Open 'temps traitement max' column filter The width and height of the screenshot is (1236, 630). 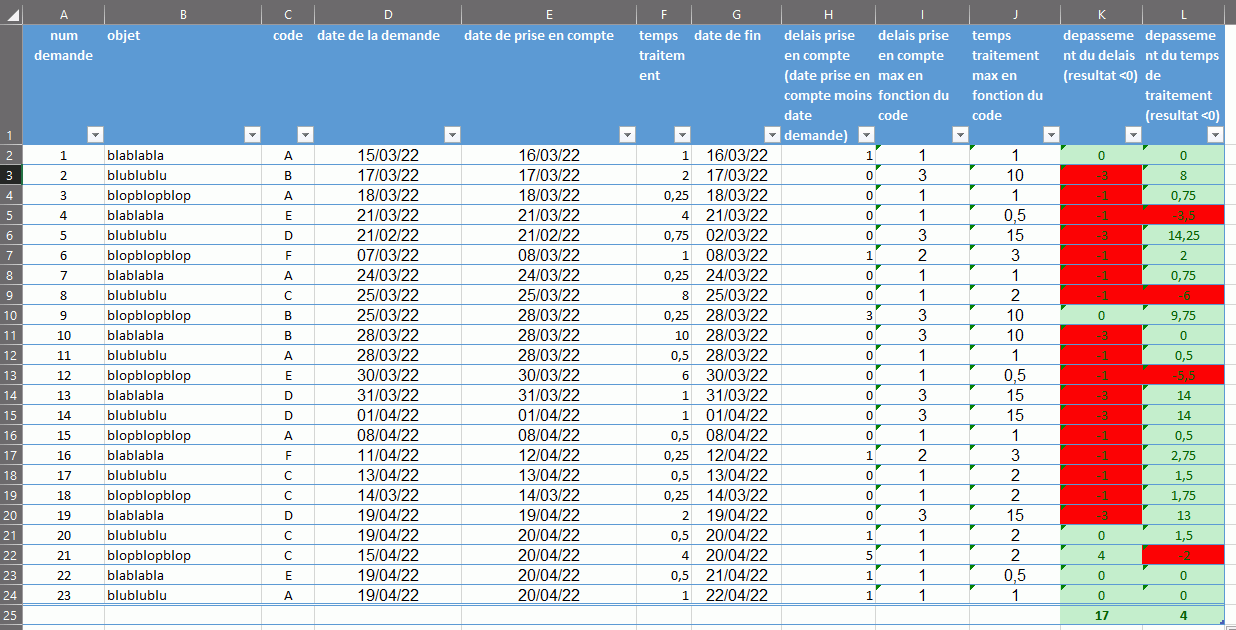1051,135
